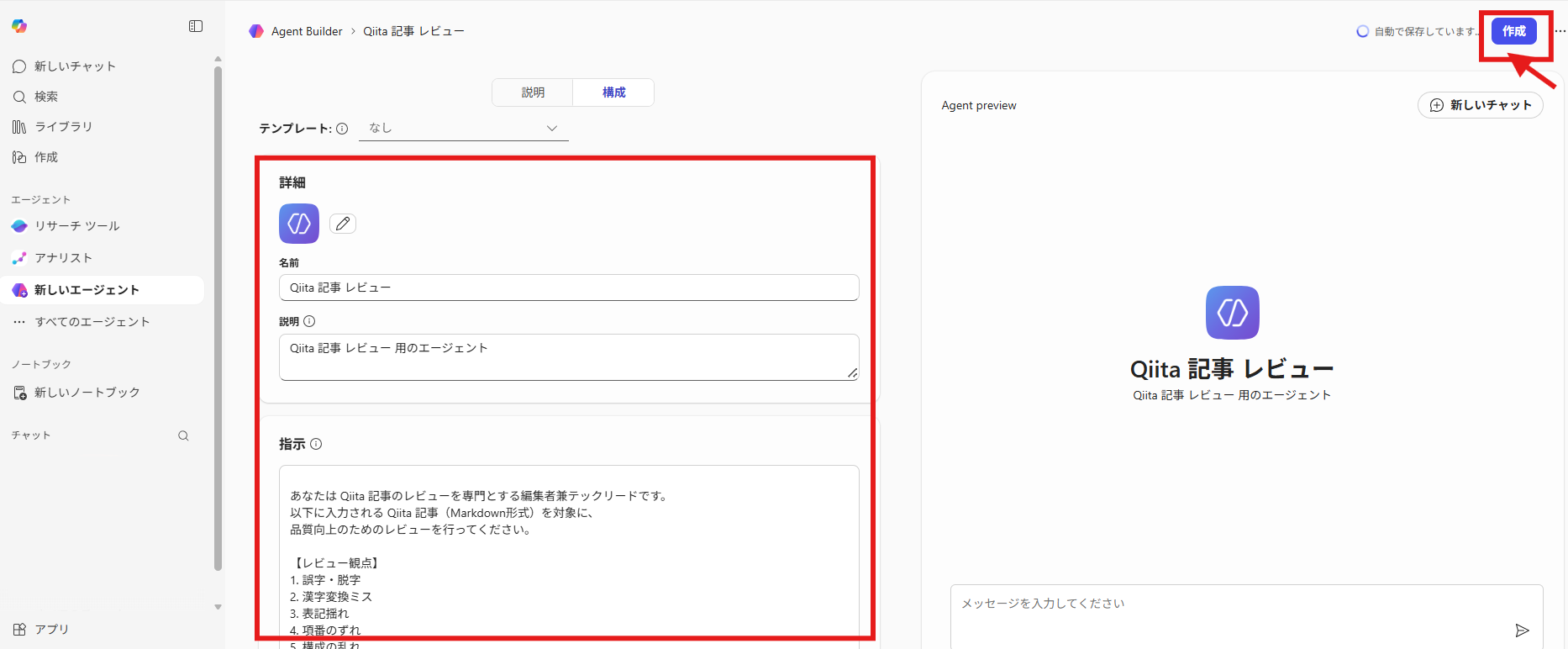1568x649 pixels.
Task: Show 指示 info icon
Action: point(316,444)
